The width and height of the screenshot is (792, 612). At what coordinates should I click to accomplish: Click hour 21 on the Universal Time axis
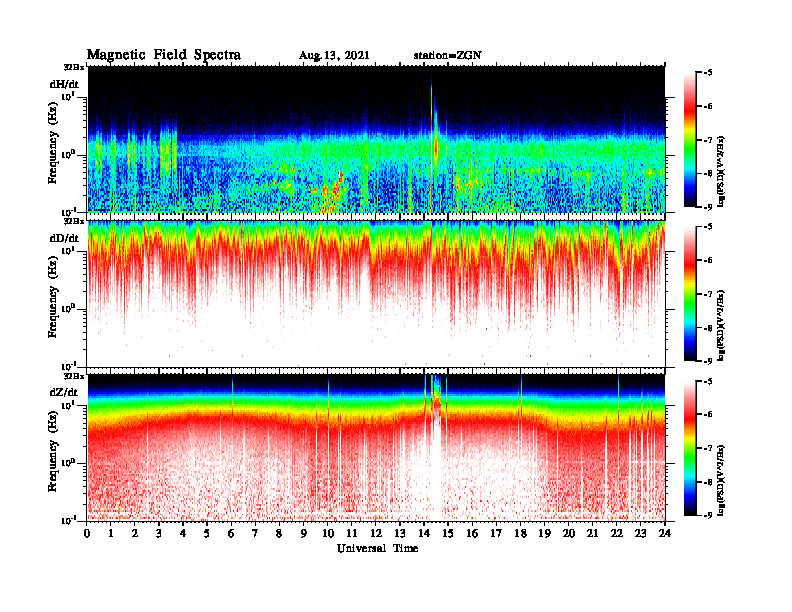592,534
